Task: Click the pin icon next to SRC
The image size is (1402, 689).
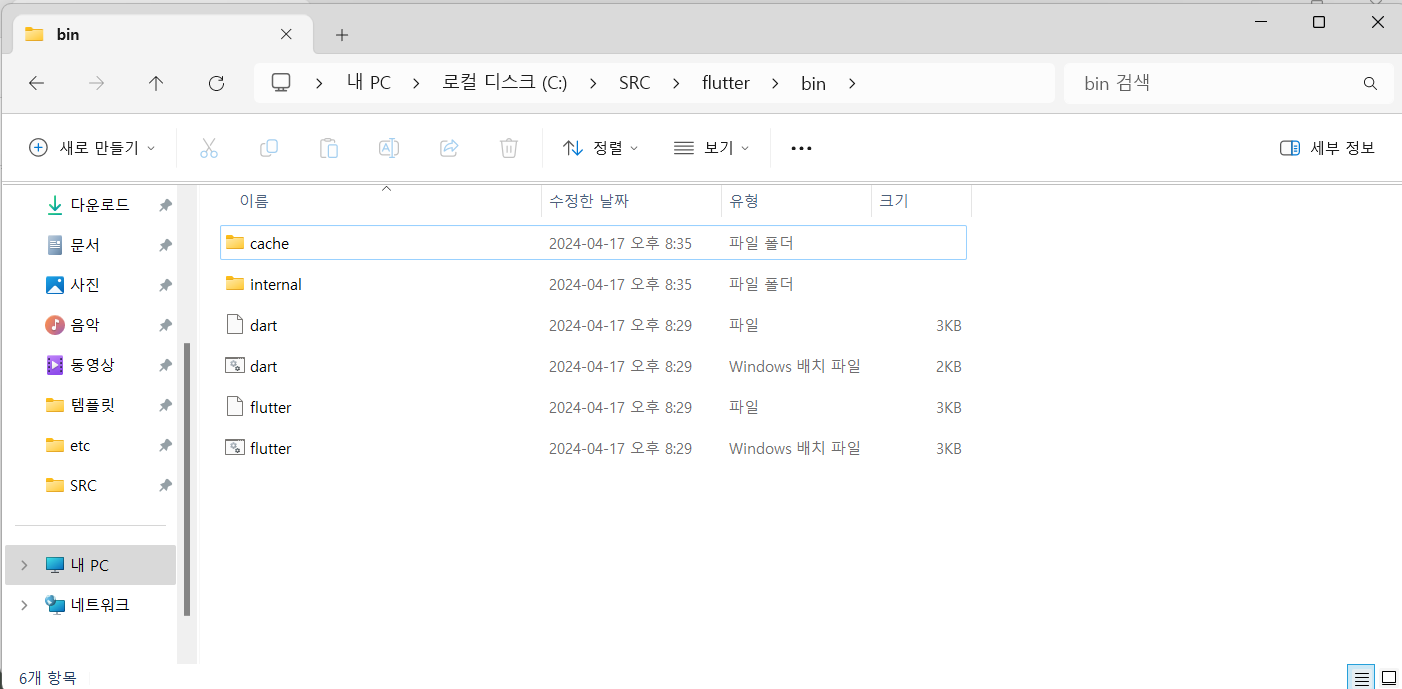Action: 165,485
